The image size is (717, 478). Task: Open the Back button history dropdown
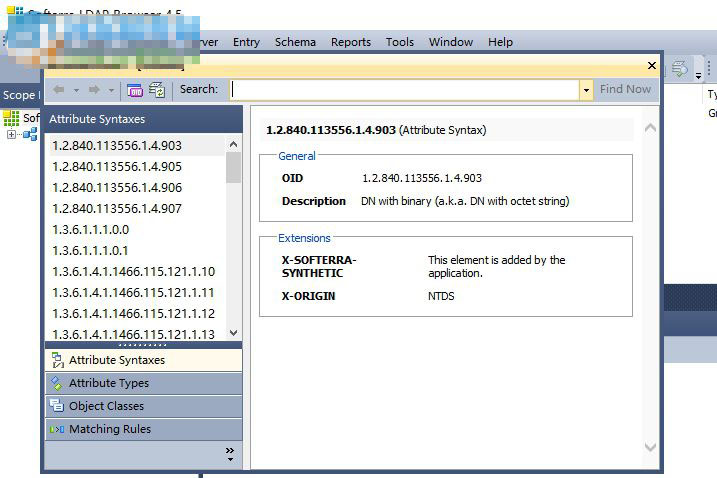point(76,90)
